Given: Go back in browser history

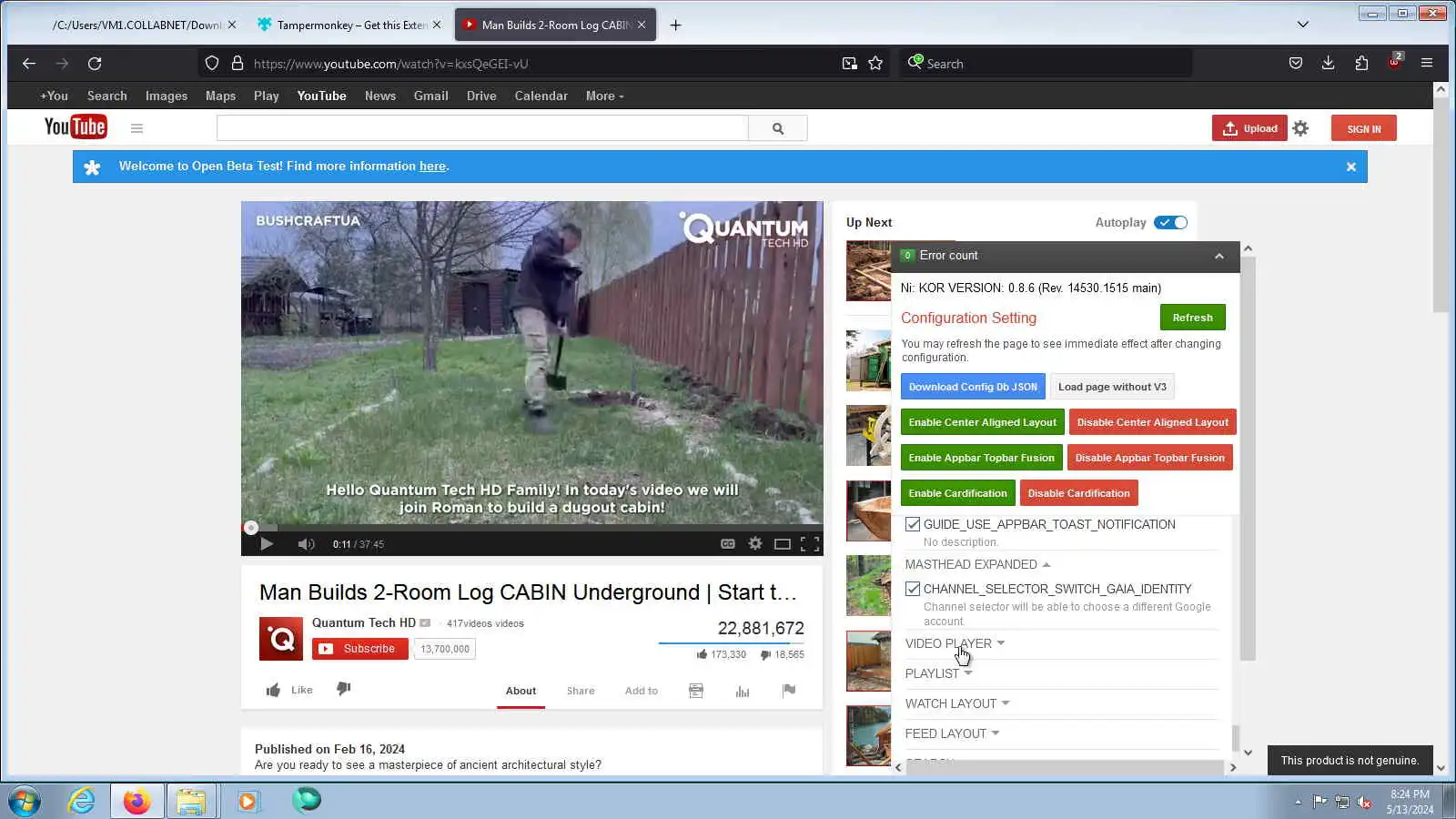Looking at the screenshot, I should point(29,64).
